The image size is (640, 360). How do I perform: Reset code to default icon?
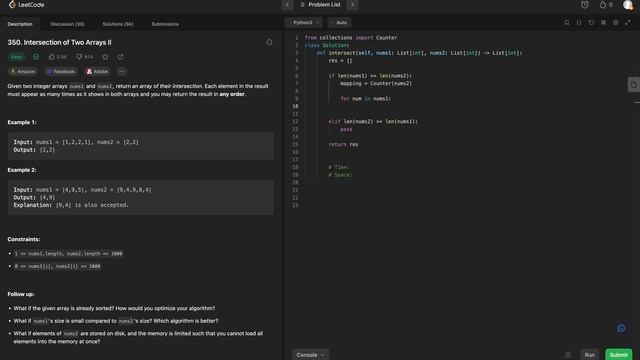pos(591,22)
